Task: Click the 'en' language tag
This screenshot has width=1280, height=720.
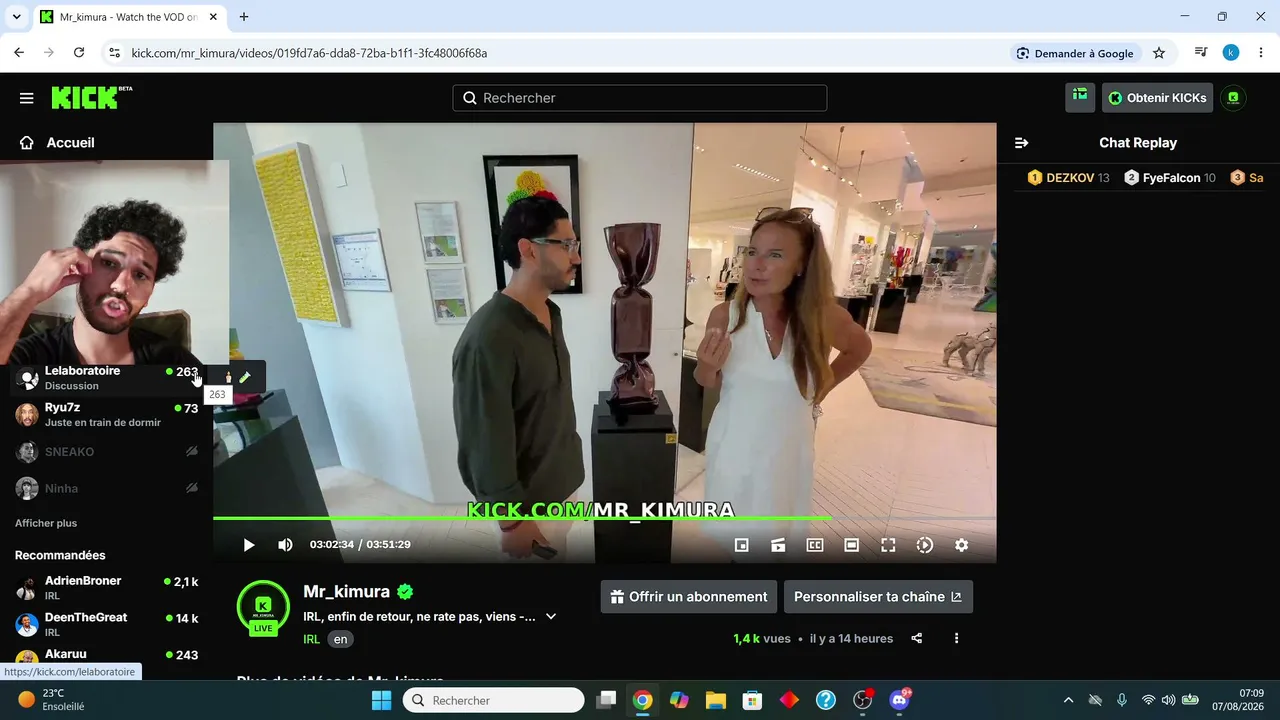Action: click(x=341, y=639)
